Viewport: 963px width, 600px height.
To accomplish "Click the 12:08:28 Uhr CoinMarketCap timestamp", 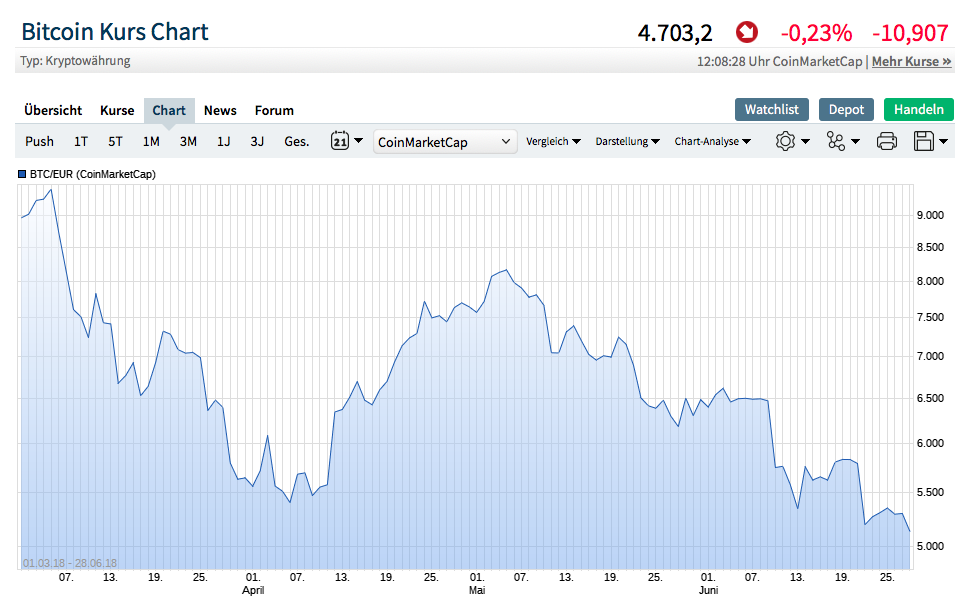I will pos(779,61).
